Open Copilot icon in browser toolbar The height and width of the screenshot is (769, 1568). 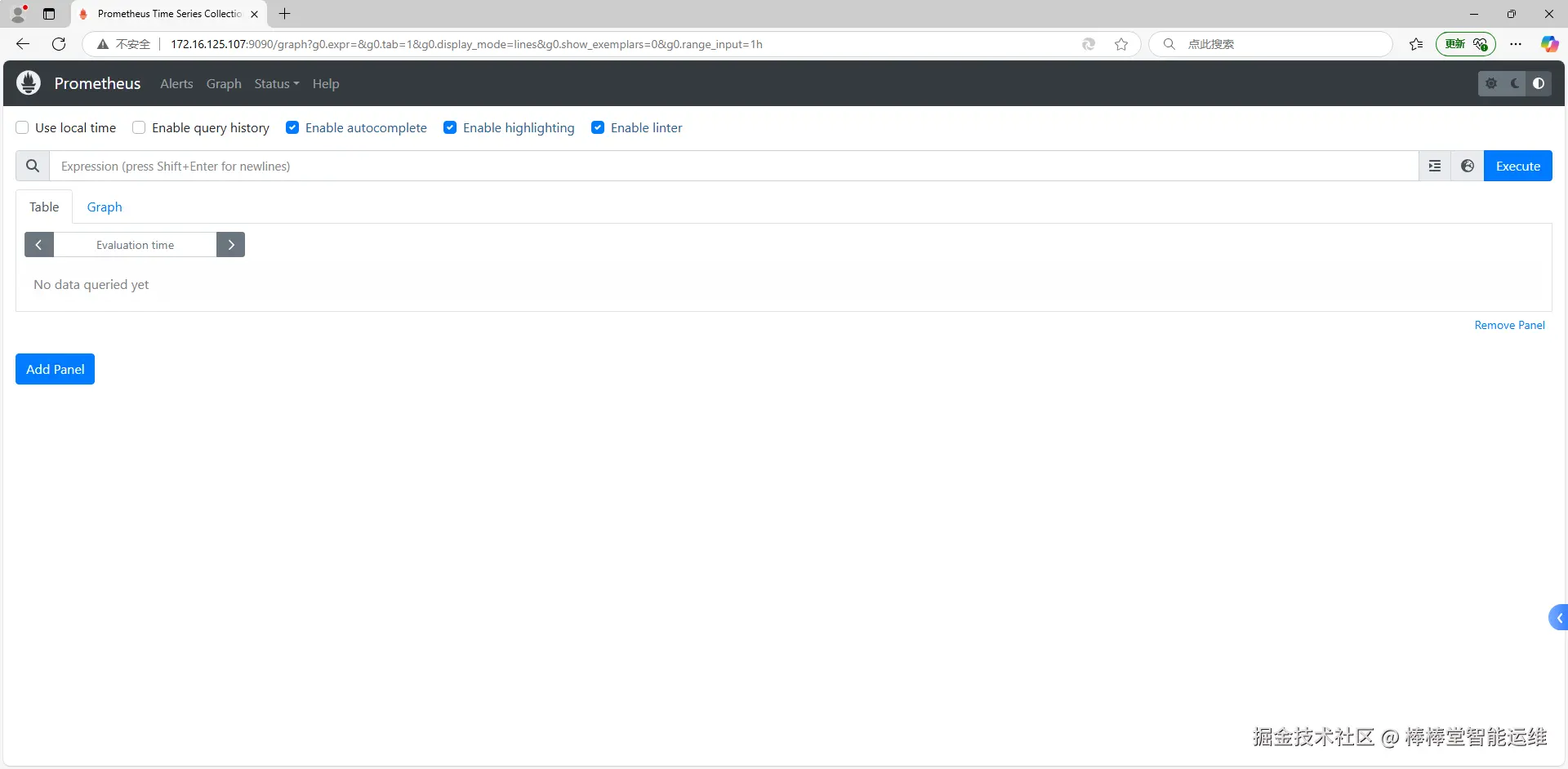(1549, 44)
